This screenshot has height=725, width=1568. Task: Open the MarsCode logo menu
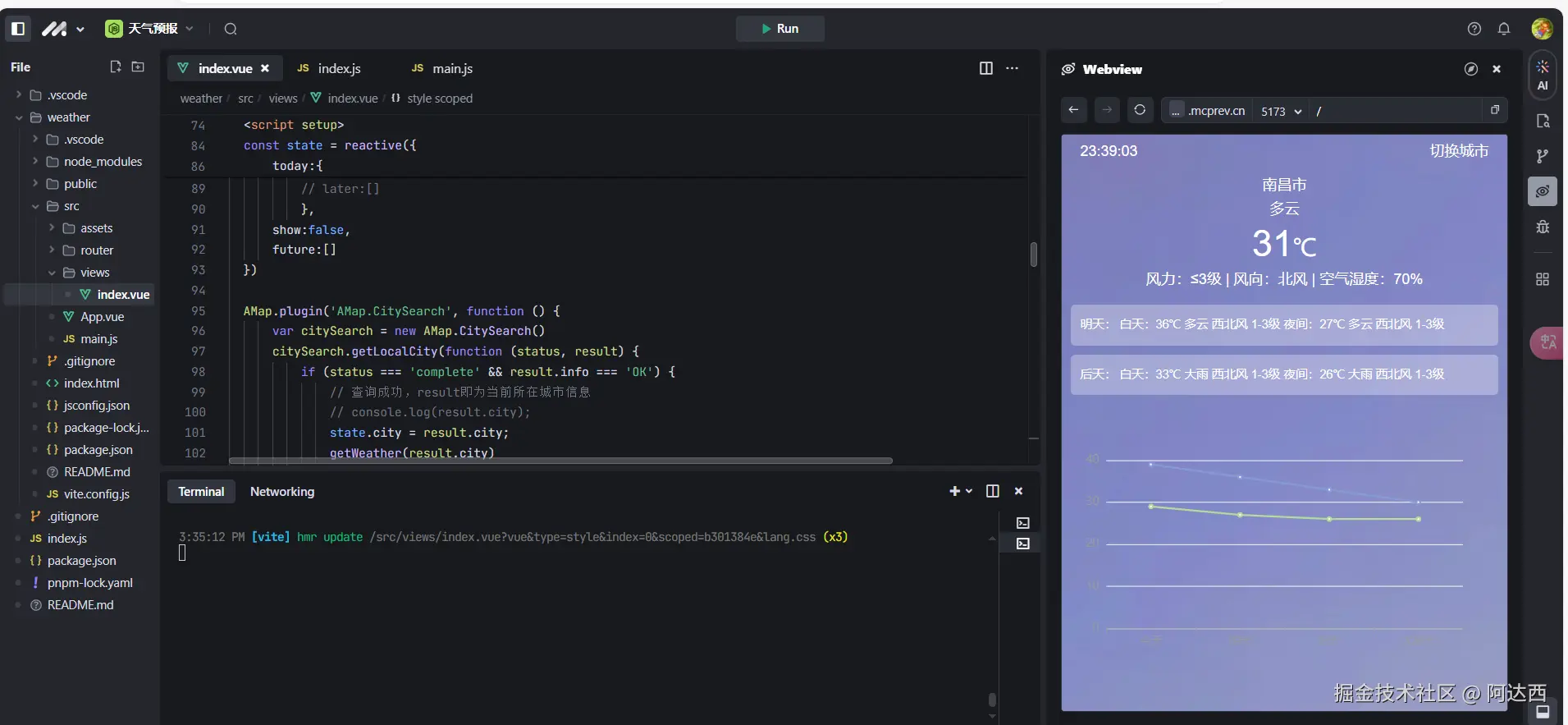(62, 29)
